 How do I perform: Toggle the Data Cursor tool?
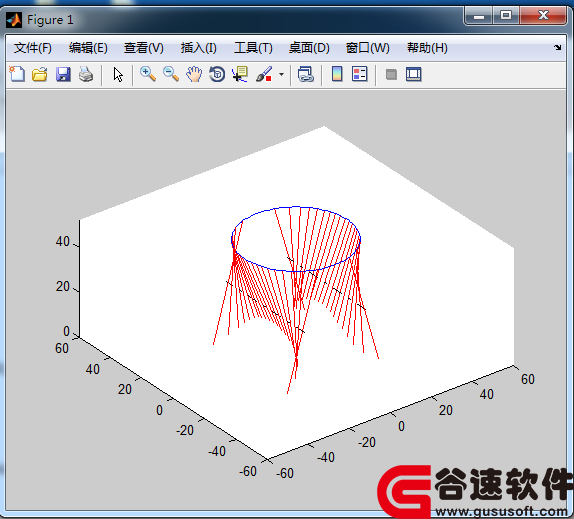[x=240, y=74]
